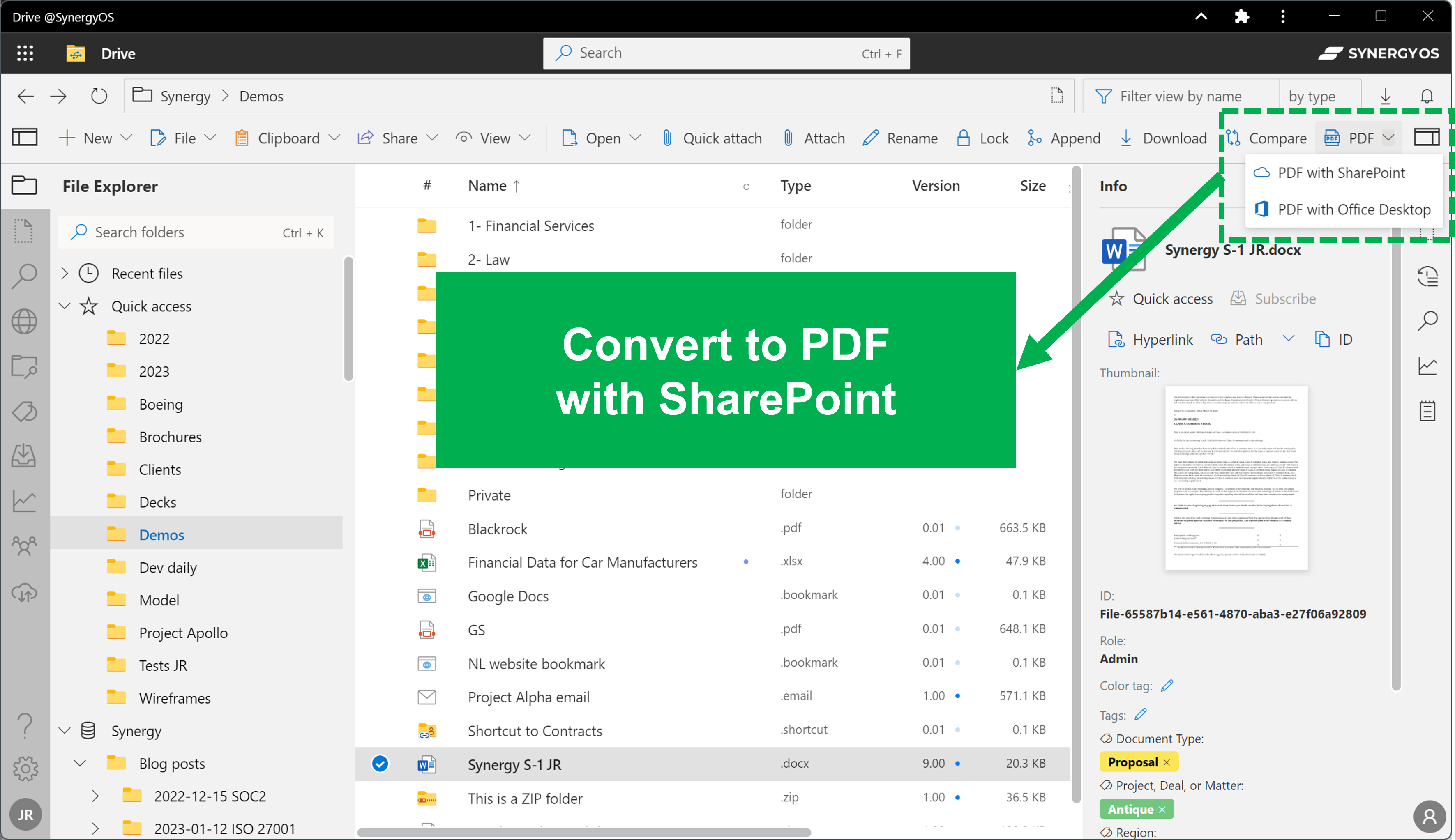Go to Synergy in the breadcrumb
The image size is (1455, 840).
tap(184, 97)
